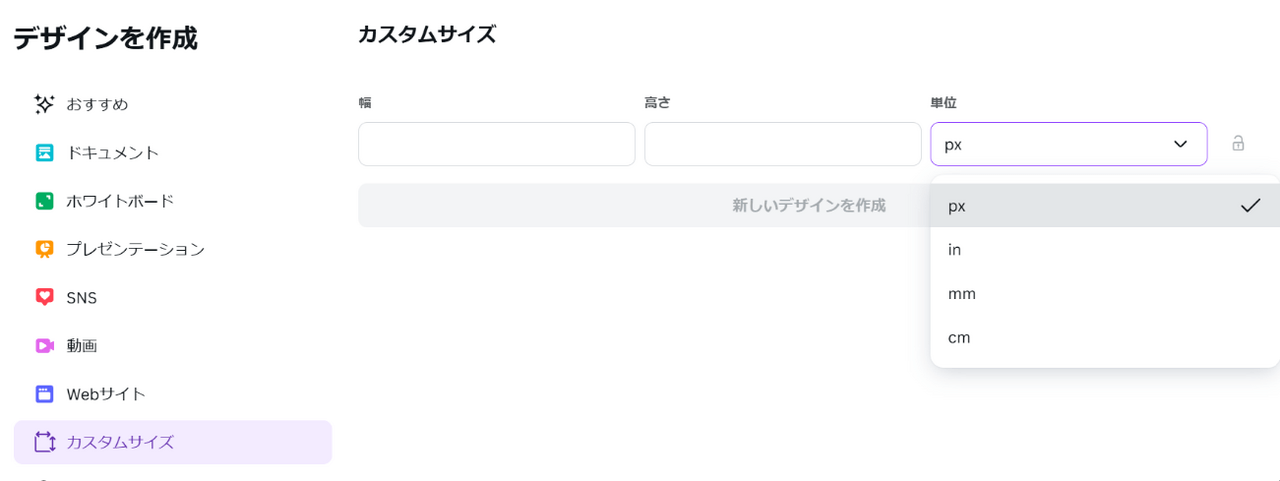1280x481 pixels.
Task: Click the 動画 video camera icon
Action: [x=44, y=345]
